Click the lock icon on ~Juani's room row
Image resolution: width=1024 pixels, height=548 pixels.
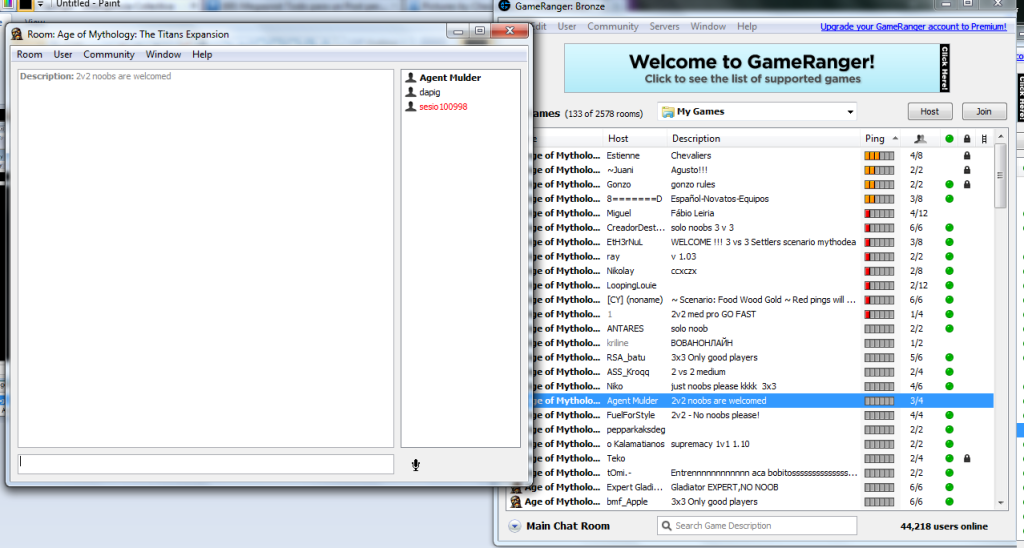coord(967,170)
